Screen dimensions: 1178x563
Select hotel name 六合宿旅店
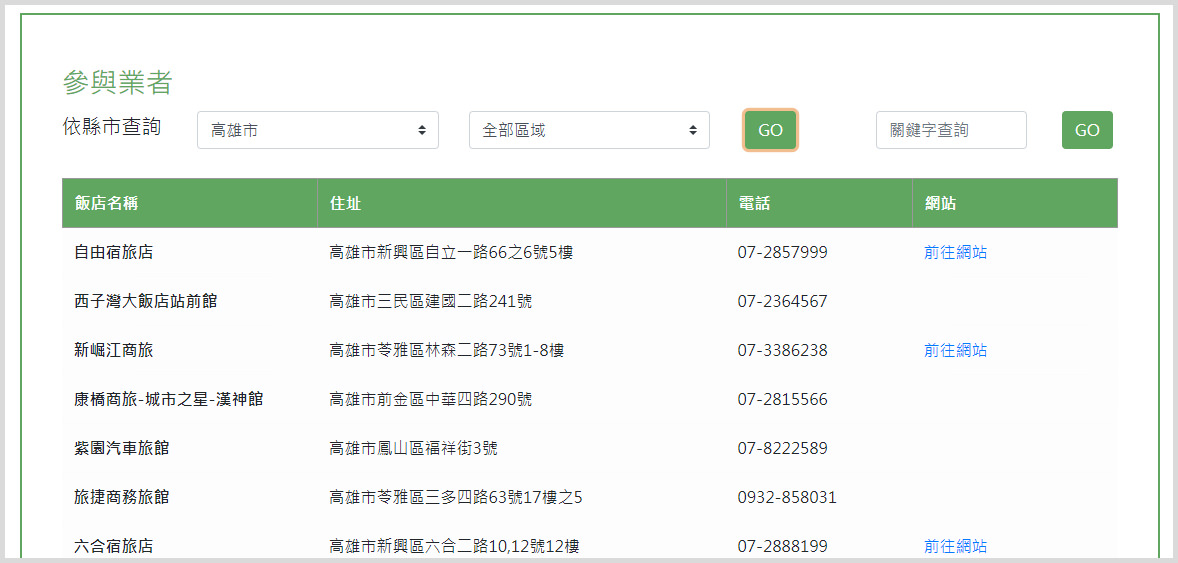[x=114, y=546]
